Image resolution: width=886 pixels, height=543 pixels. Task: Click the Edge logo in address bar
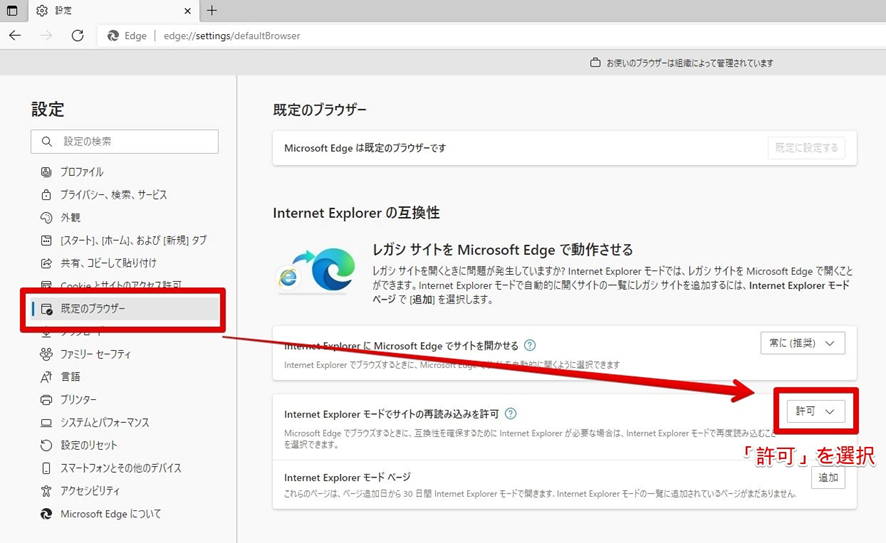tap(113, 36)
